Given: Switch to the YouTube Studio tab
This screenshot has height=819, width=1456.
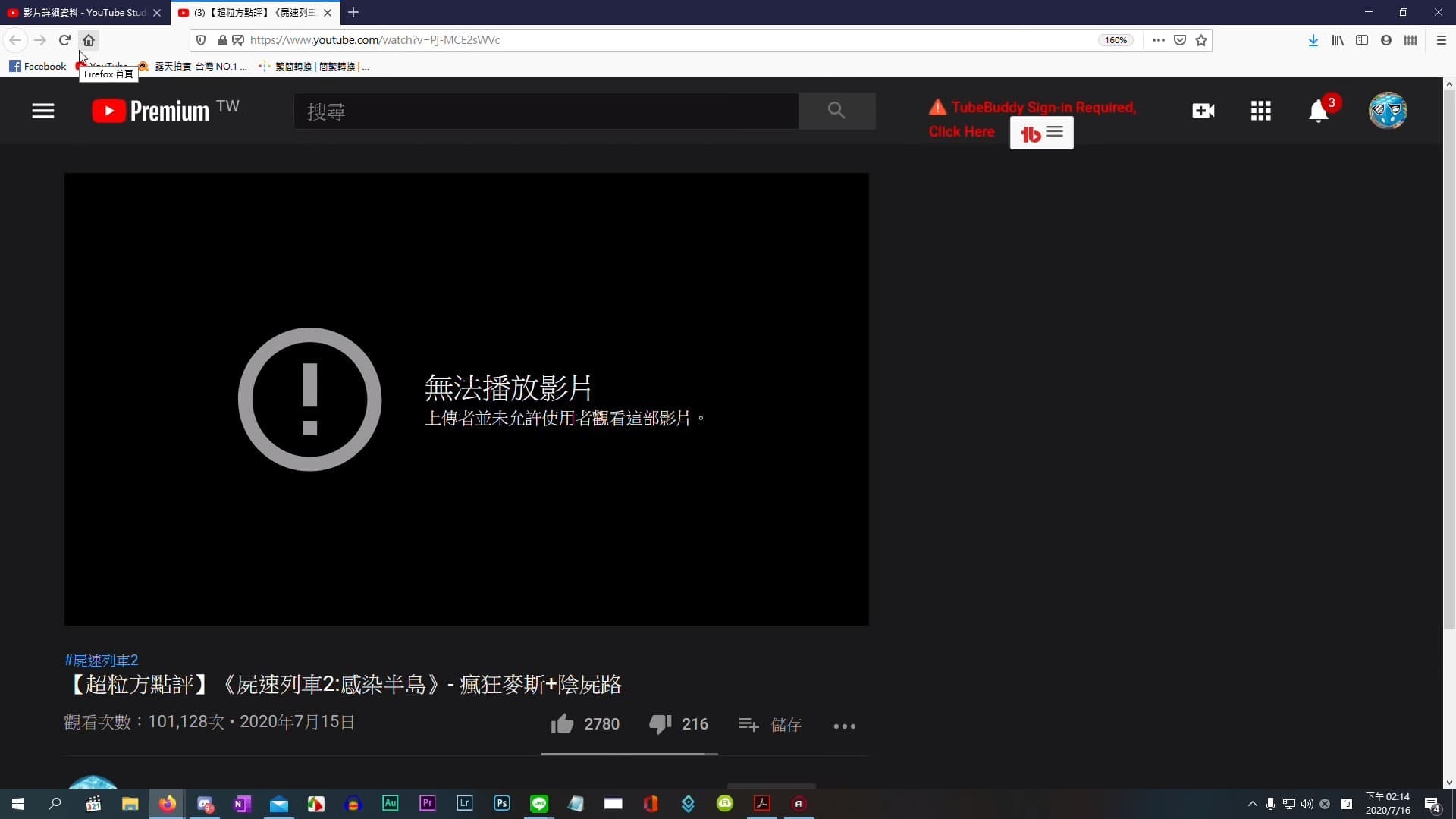Looking at the screenshot, I should pos(83,12).
